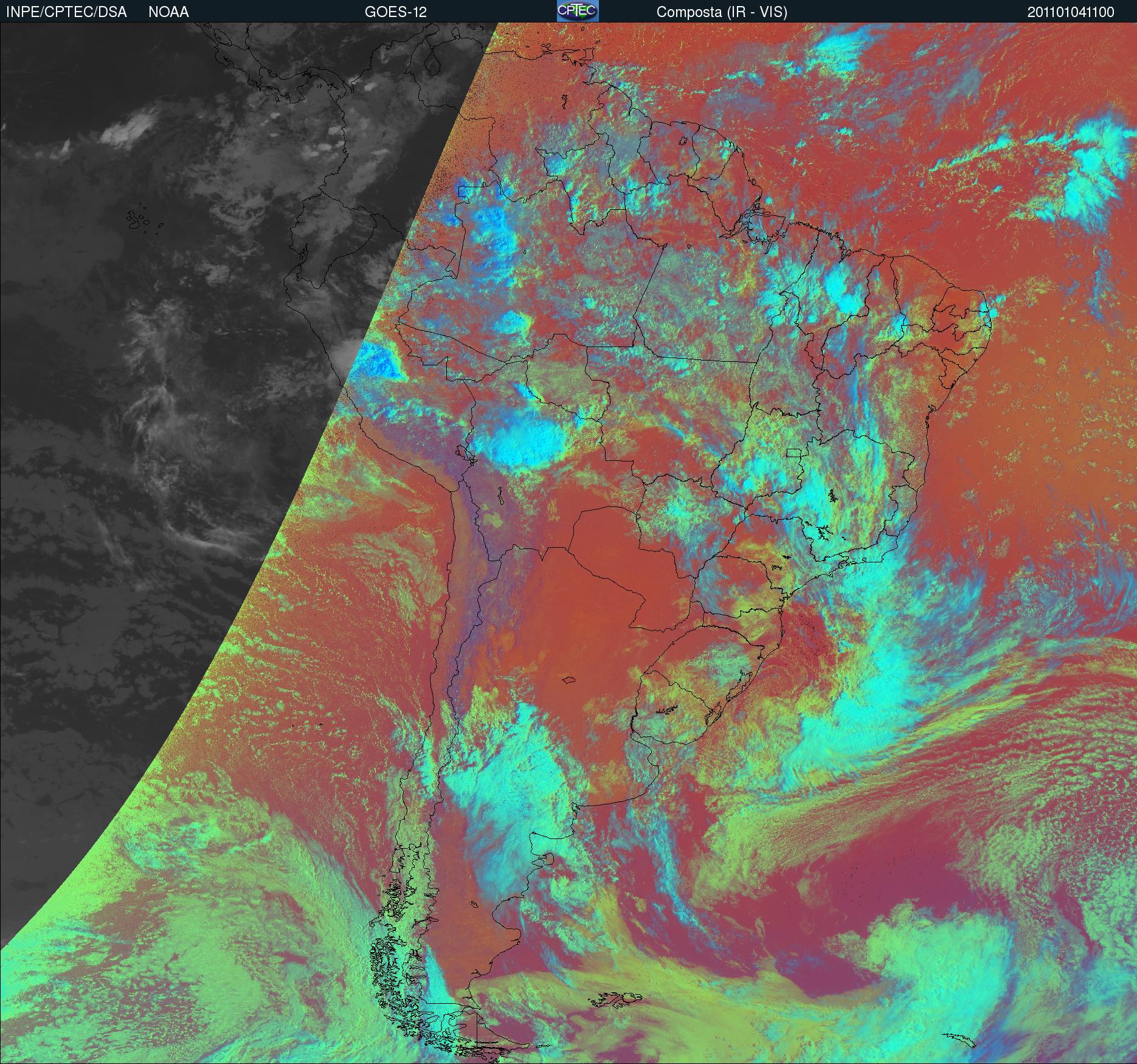Viewport: 1137px width, 1064px height.
Task: Click the CPTEC logo in header
Action: tap(578, 11)
